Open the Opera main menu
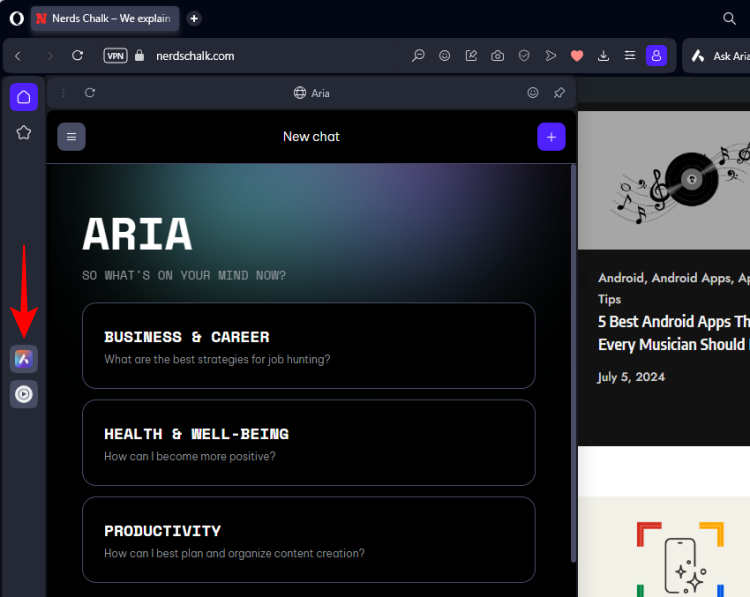 pyautogui.click(x=15, y=18)
